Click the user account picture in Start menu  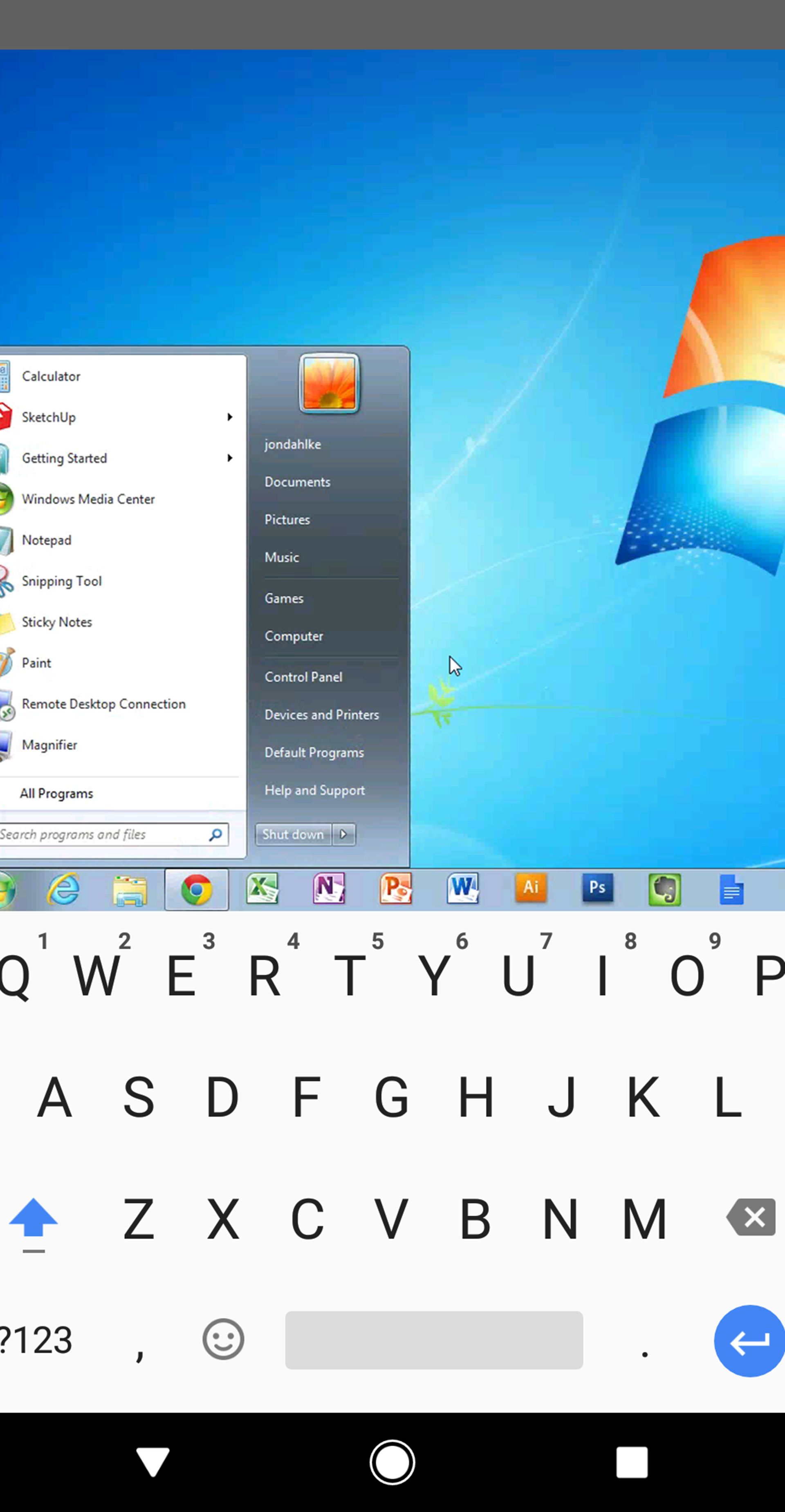(x=330, y=383)
